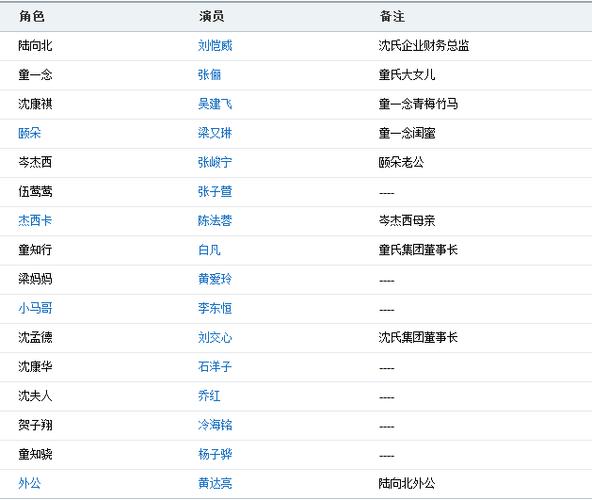Open actor link 吴建飞
The image size is (592, 500).
tap(215, 104)
